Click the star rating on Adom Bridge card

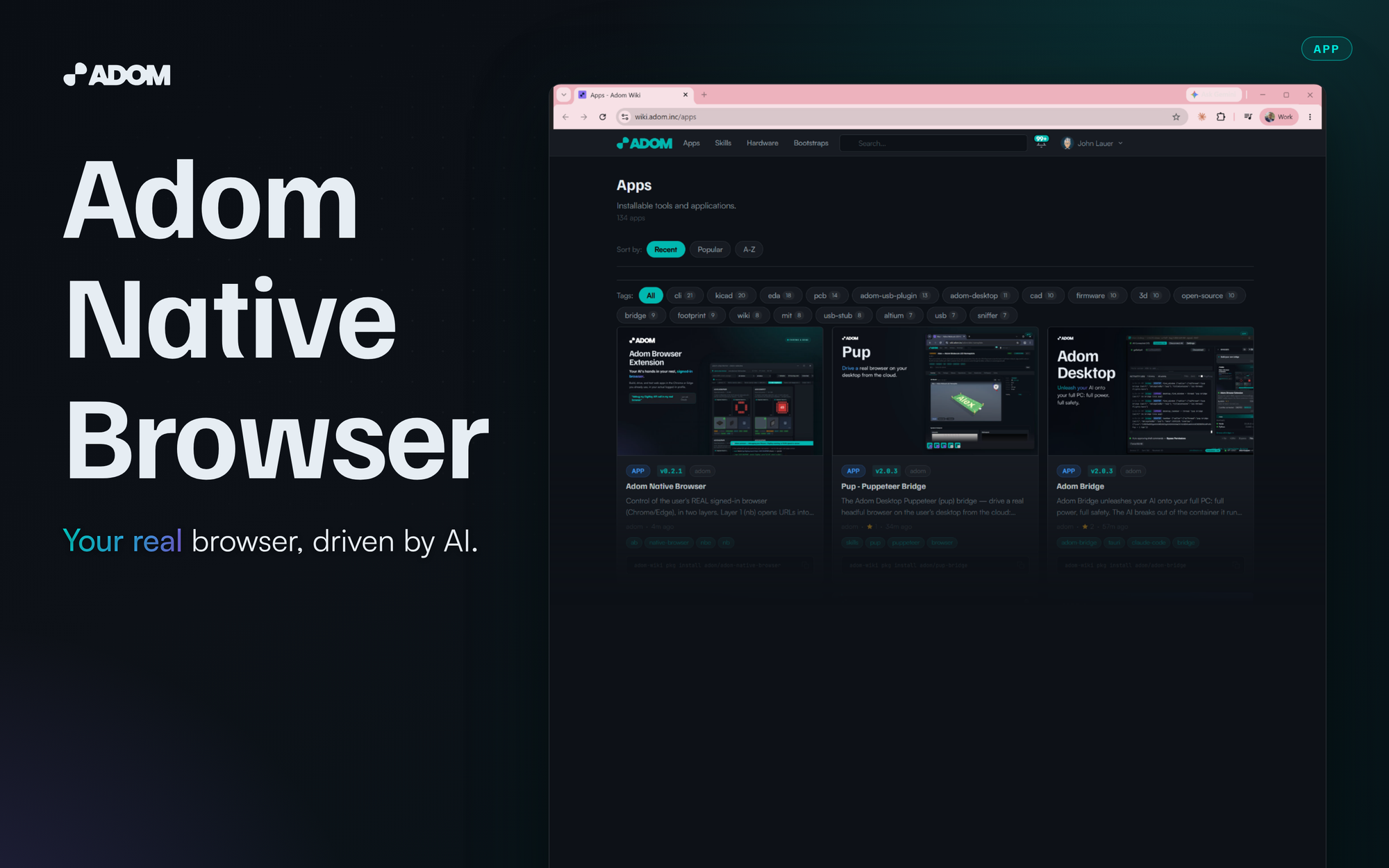click(1085, 526)
